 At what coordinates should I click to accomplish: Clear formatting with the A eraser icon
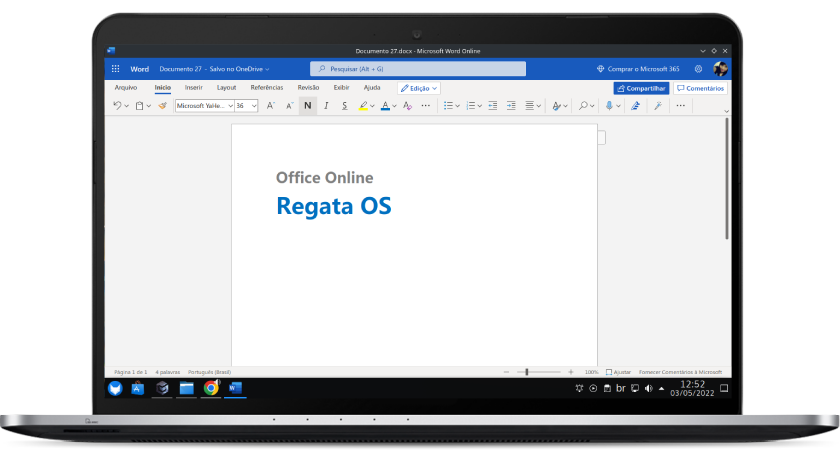pos(407,106)
